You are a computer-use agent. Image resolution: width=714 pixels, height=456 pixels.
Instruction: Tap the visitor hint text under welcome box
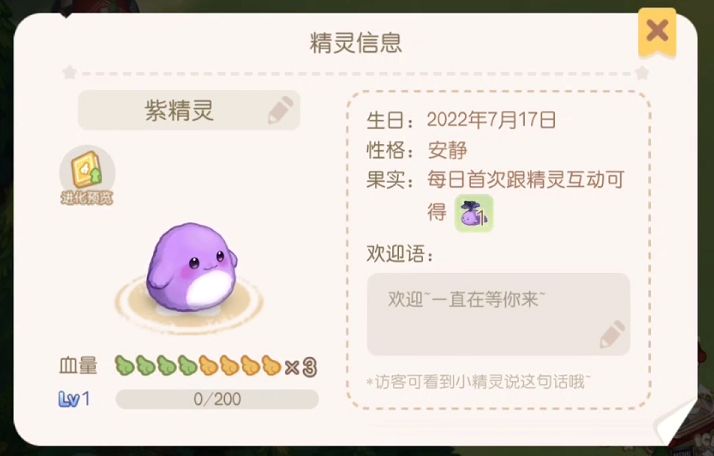[x=478, y=382]
